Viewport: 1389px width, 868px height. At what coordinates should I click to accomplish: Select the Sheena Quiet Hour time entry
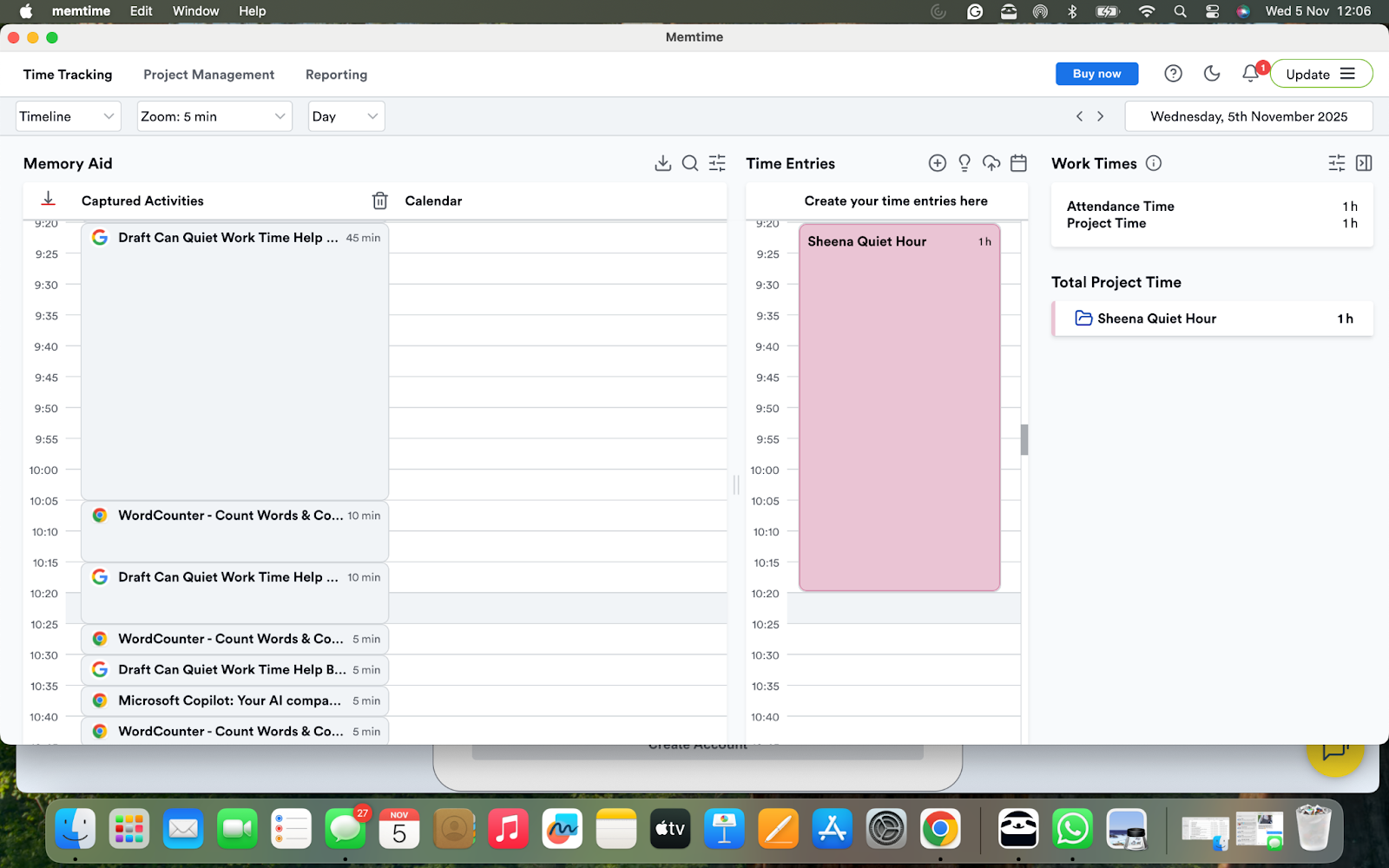(x=899, y=408)
